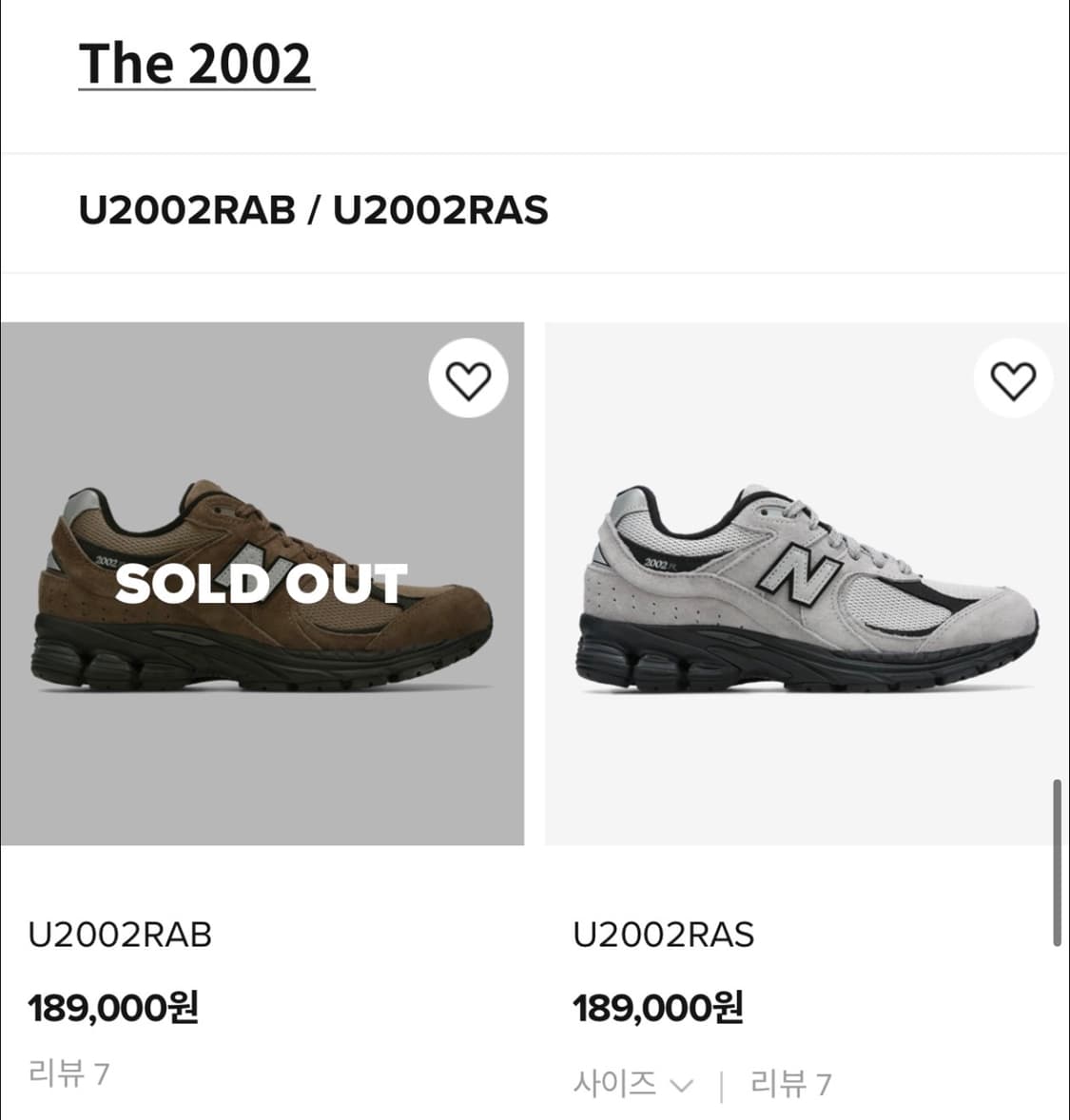
Task: Click the vertical page scrollbar
Action: pyautogui.click(x=1057, y=861)
